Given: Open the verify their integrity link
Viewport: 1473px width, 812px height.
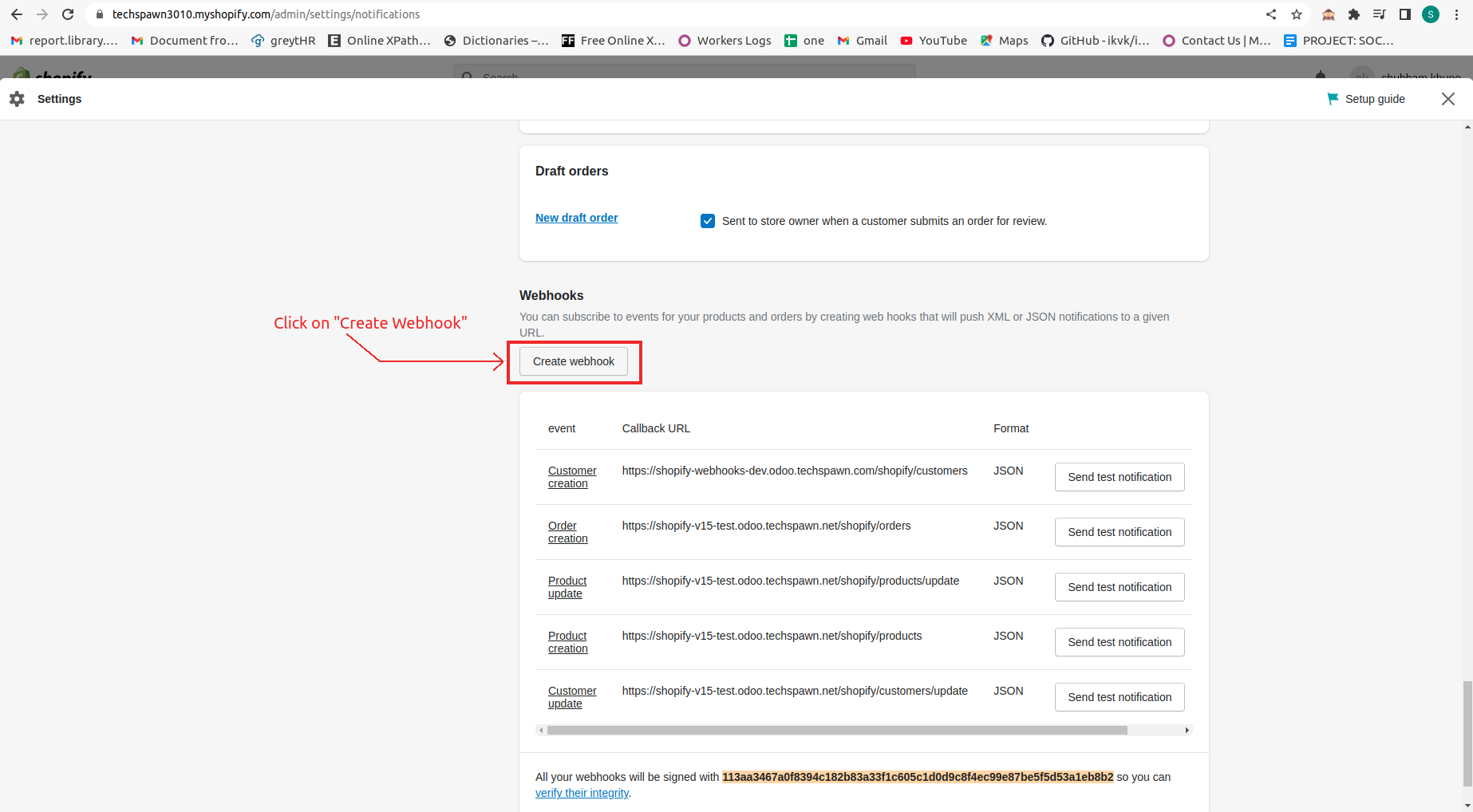Looking at the screenshot, I should (582, 793).
